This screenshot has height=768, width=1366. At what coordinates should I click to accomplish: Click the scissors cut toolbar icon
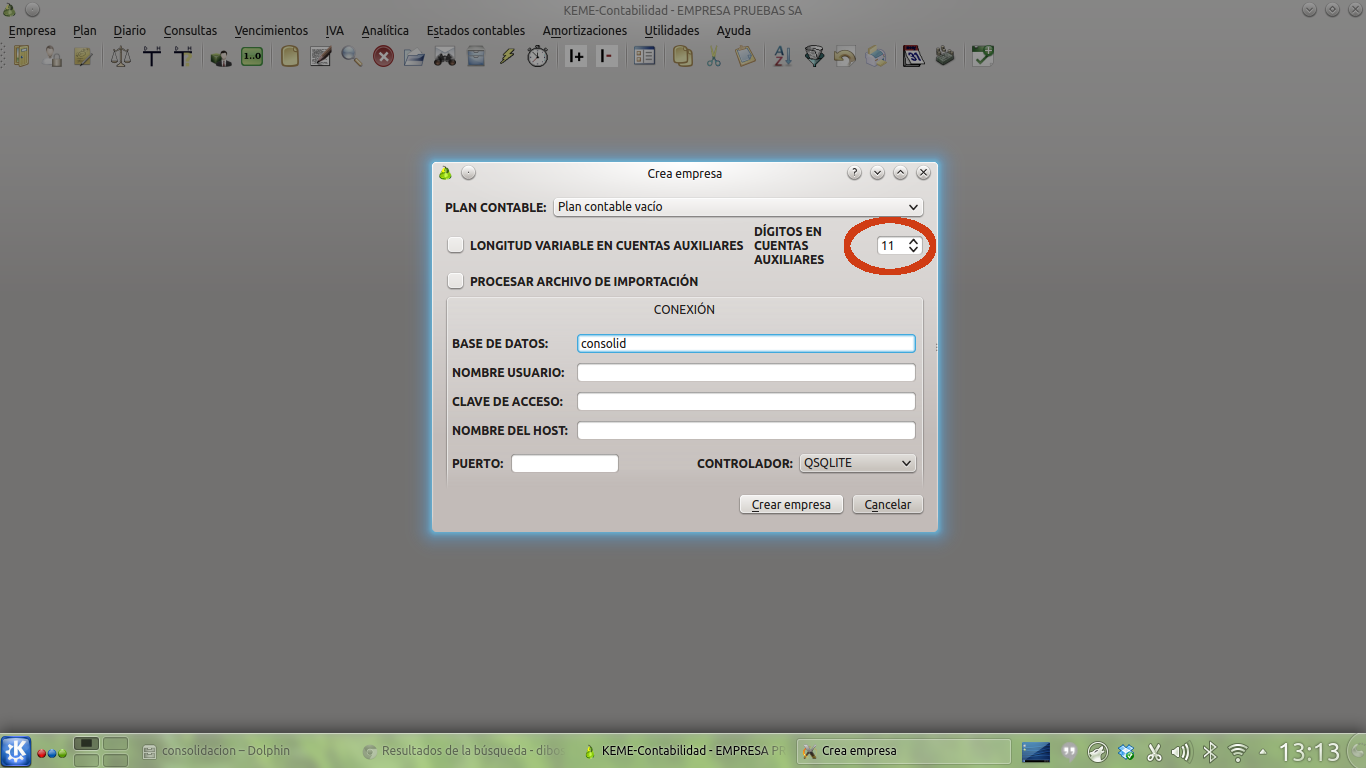tap(714, 57)
